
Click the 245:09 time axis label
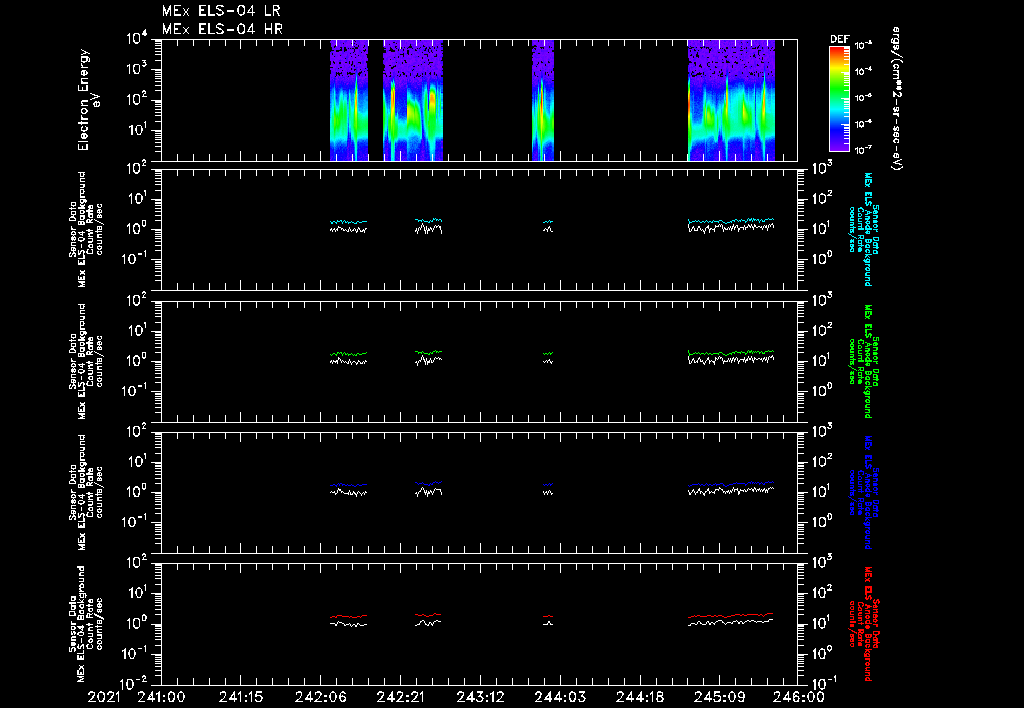[x=719, y=698]
